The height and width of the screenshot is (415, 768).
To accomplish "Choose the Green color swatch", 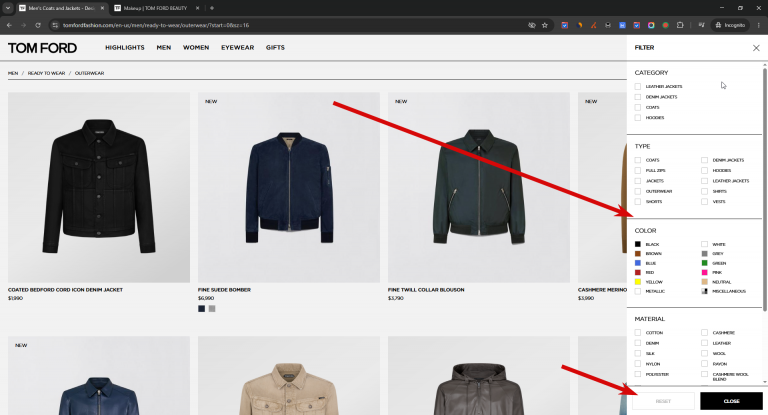I will 704,263.
